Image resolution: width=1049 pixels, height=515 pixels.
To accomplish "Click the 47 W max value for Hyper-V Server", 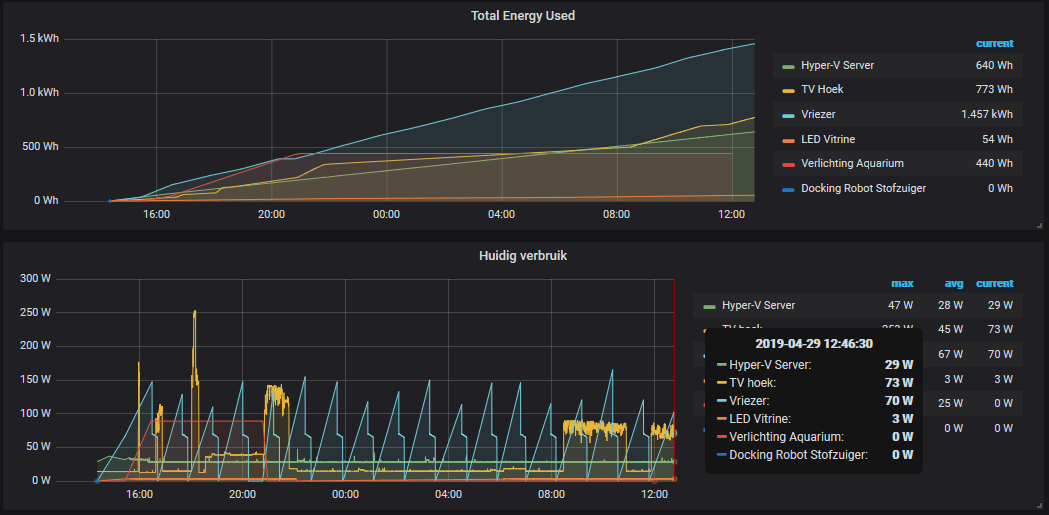I will pos(900,306).
